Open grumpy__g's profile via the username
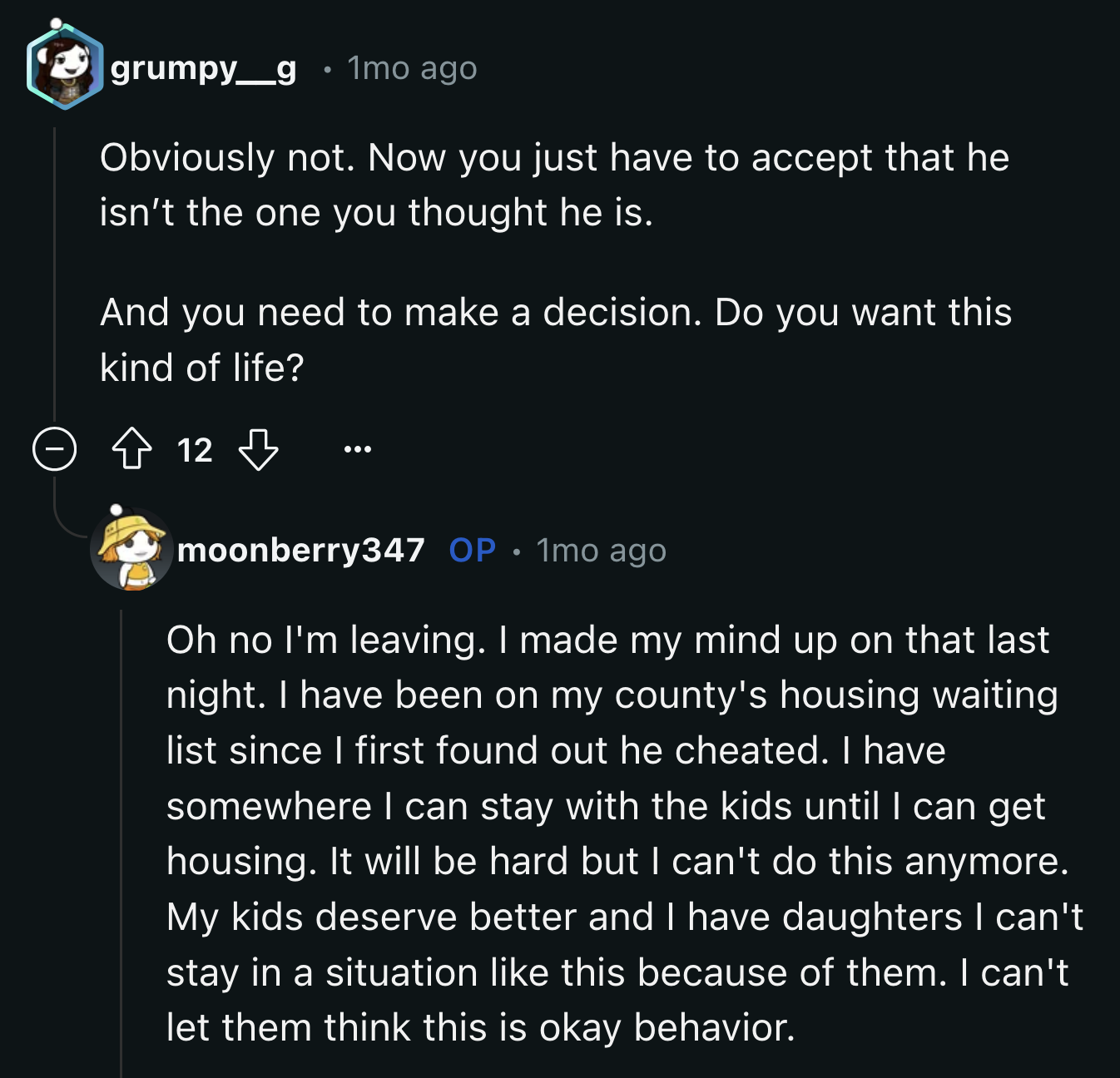This screenshot has height=1078, width=1120. pyautogui.click(x=206, y=68)
